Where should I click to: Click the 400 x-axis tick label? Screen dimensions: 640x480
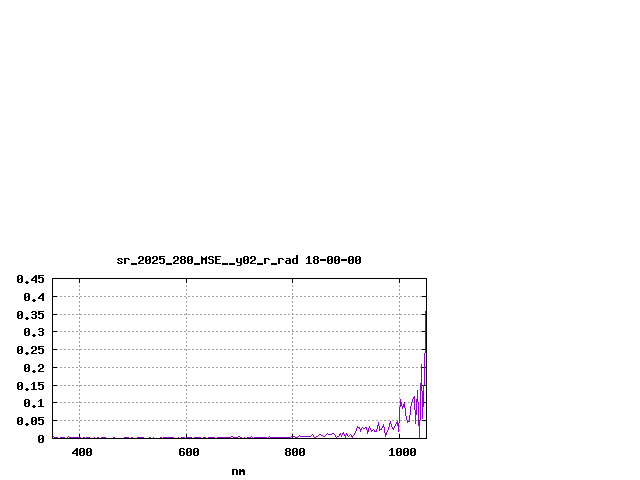(x=81, y=453)
